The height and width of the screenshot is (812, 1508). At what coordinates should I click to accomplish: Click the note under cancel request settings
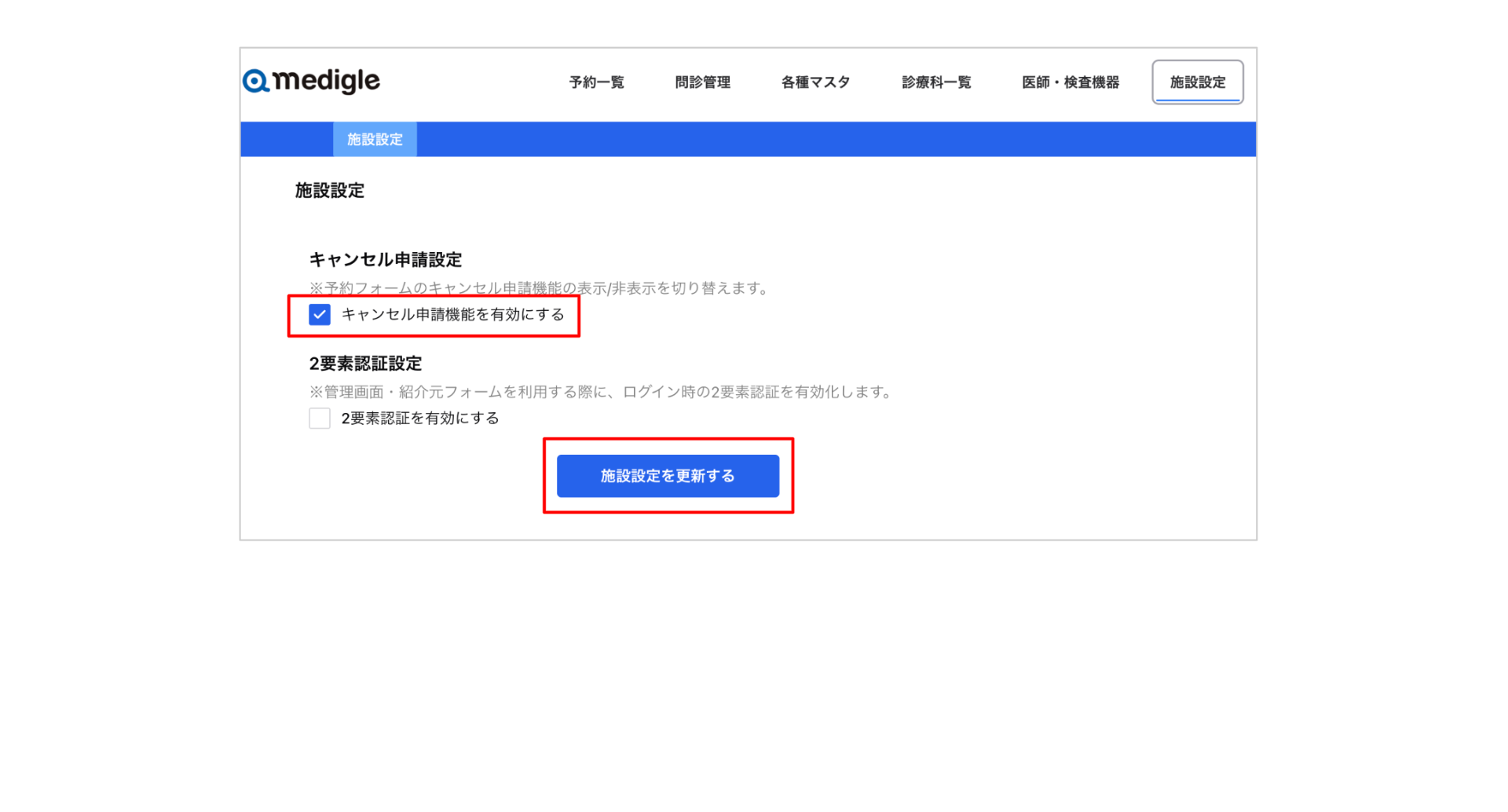(x=539, y=288)
